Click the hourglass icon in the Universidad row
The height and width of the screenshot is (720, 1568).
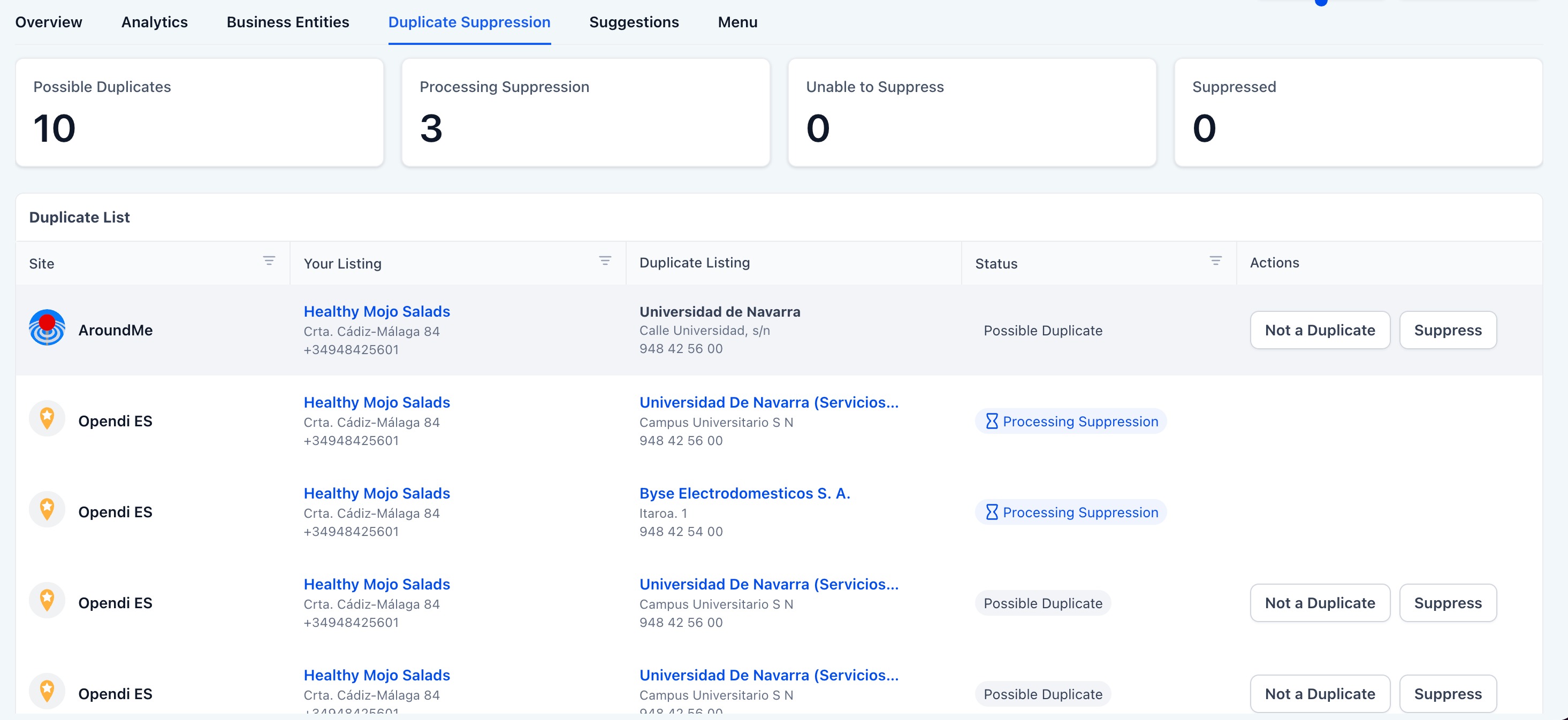[x=992, y=421]
